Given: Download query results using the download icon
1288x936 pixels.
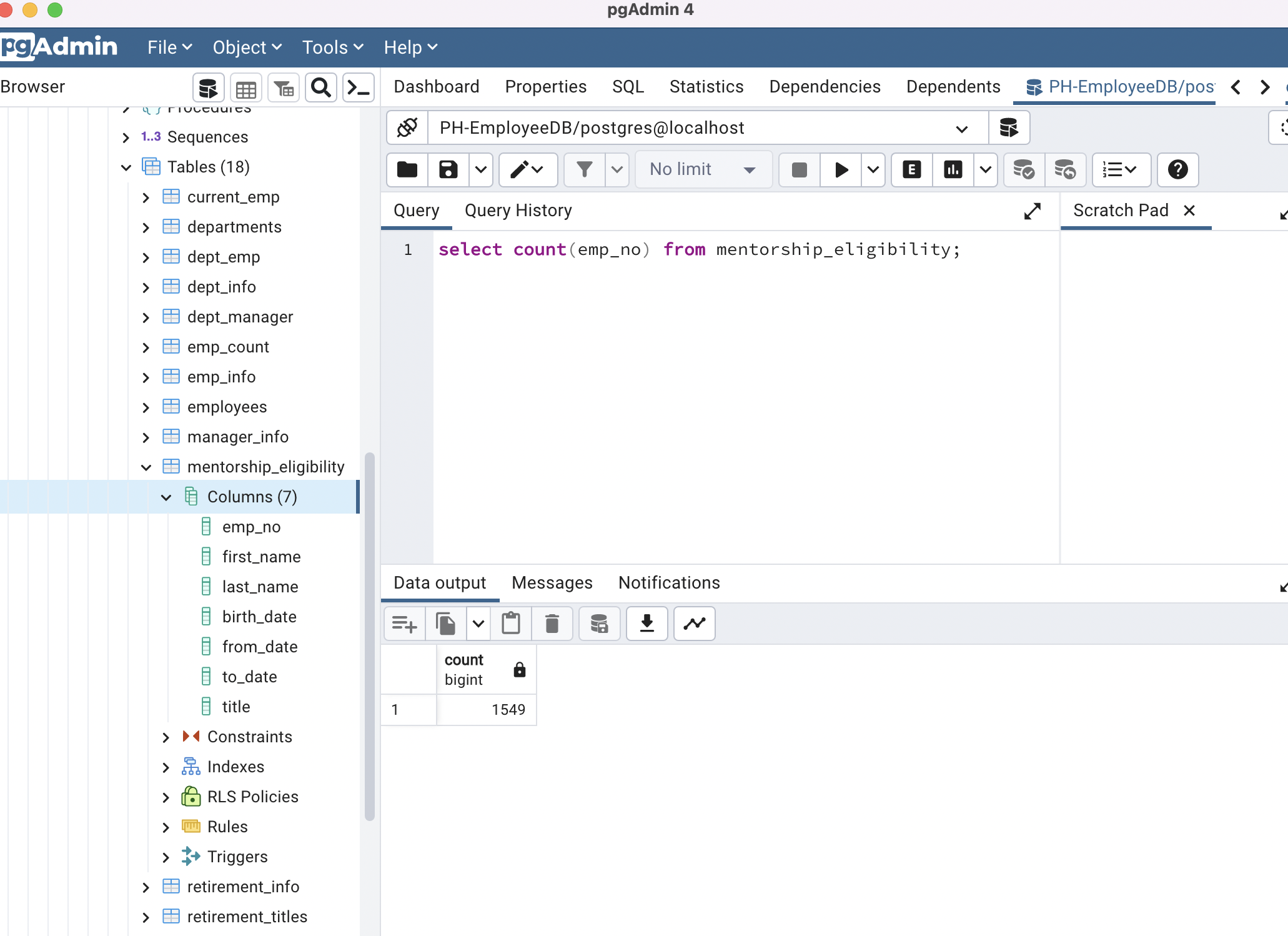Looking at the screenshot, I should [x=646, y=623].
